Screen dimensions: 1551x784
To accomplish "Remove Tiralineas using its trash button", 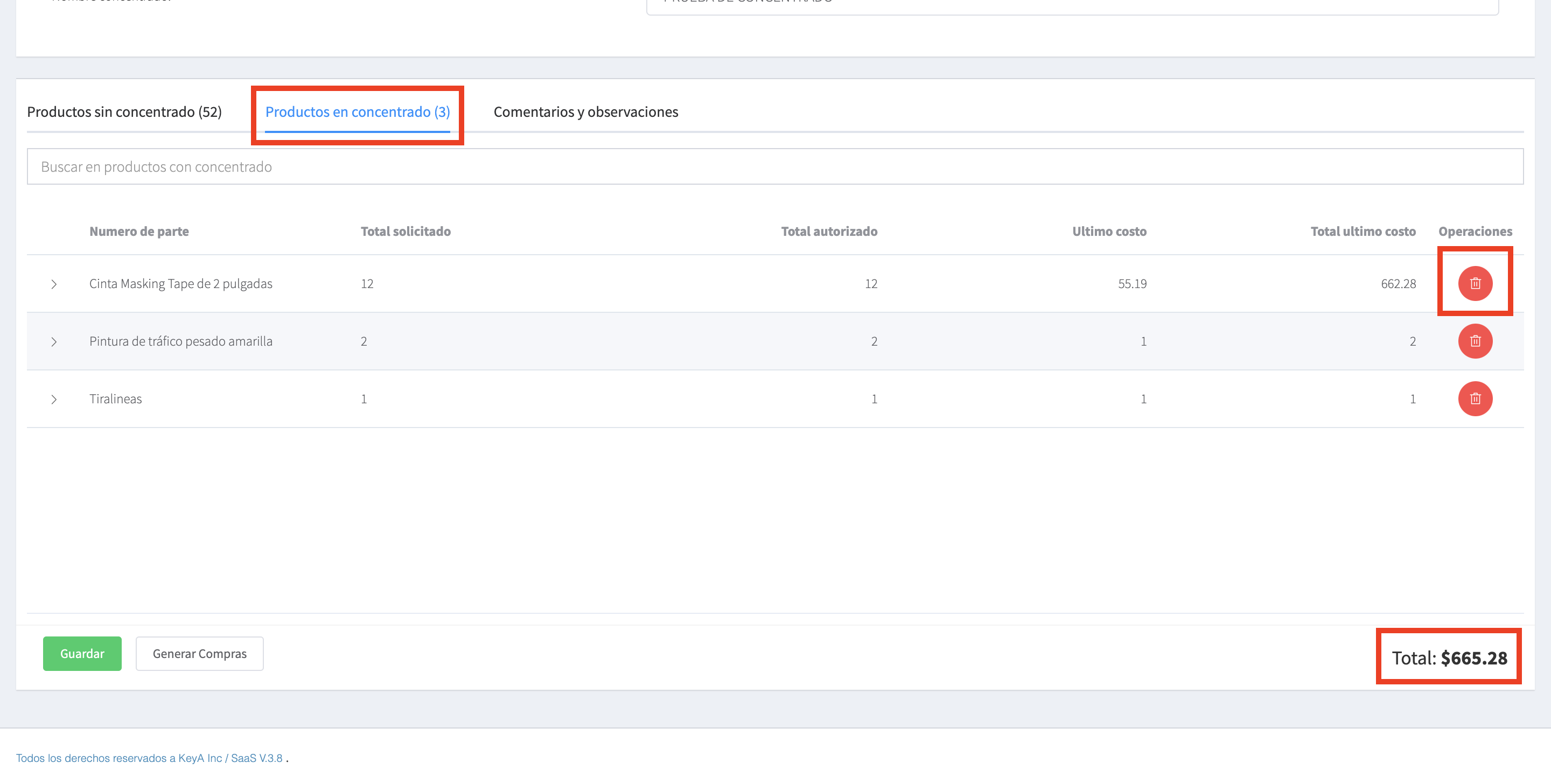I will pyautogui.click(x=1475, y=398).
